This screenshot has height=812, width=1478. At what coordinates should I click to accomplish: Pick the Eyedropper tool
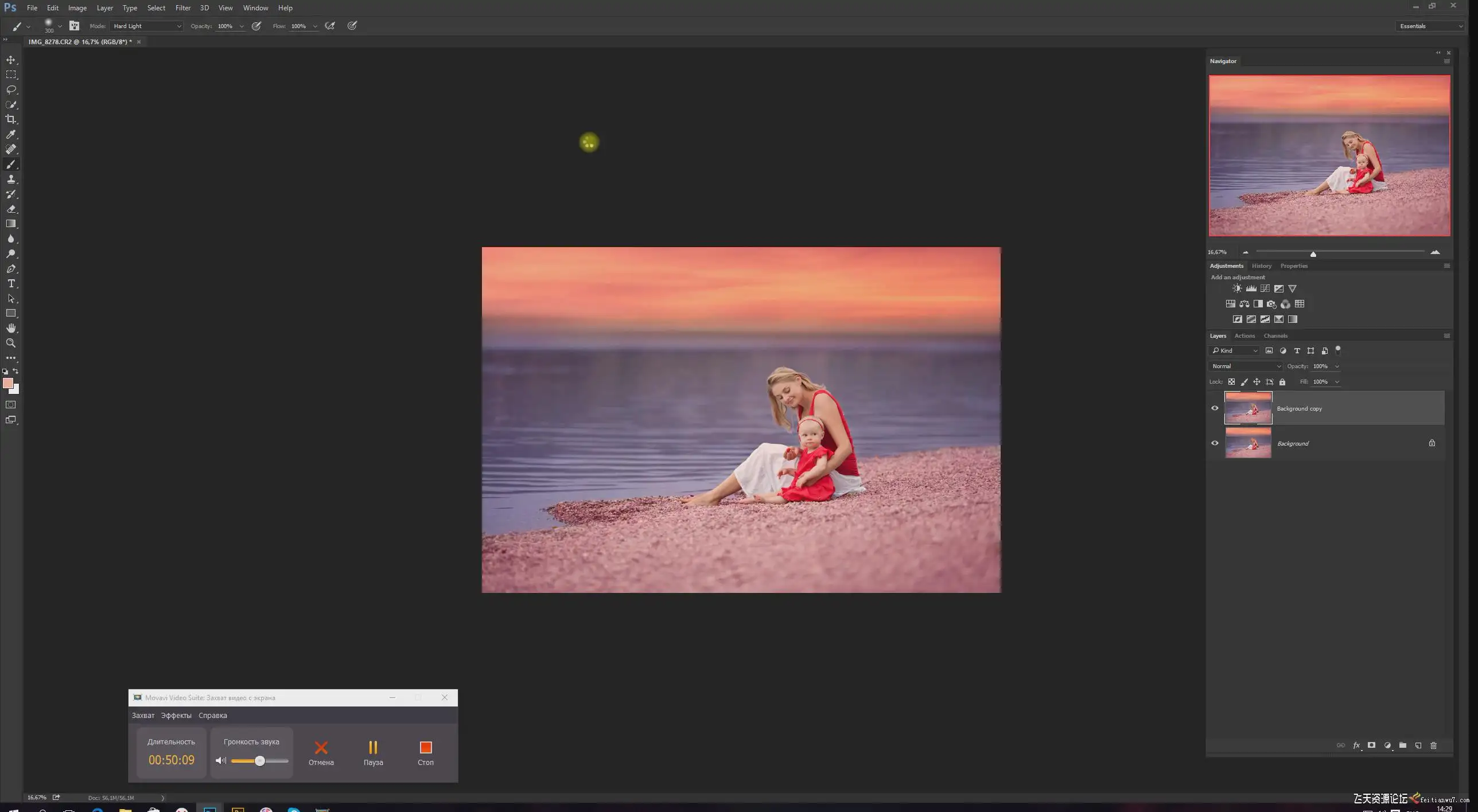11,134
